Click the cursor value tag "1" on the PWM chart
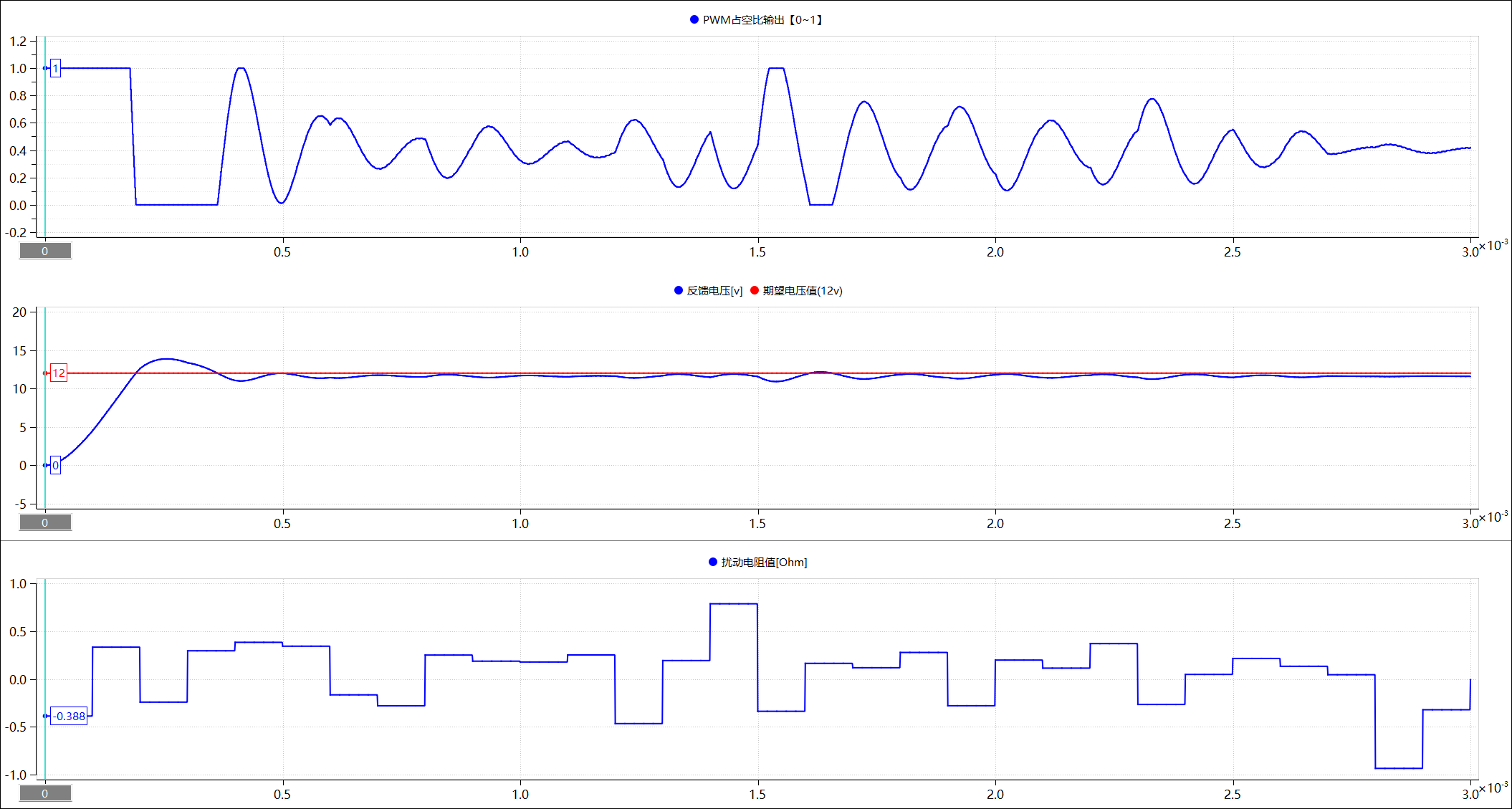1512x809 pixels. coord(55,69)
